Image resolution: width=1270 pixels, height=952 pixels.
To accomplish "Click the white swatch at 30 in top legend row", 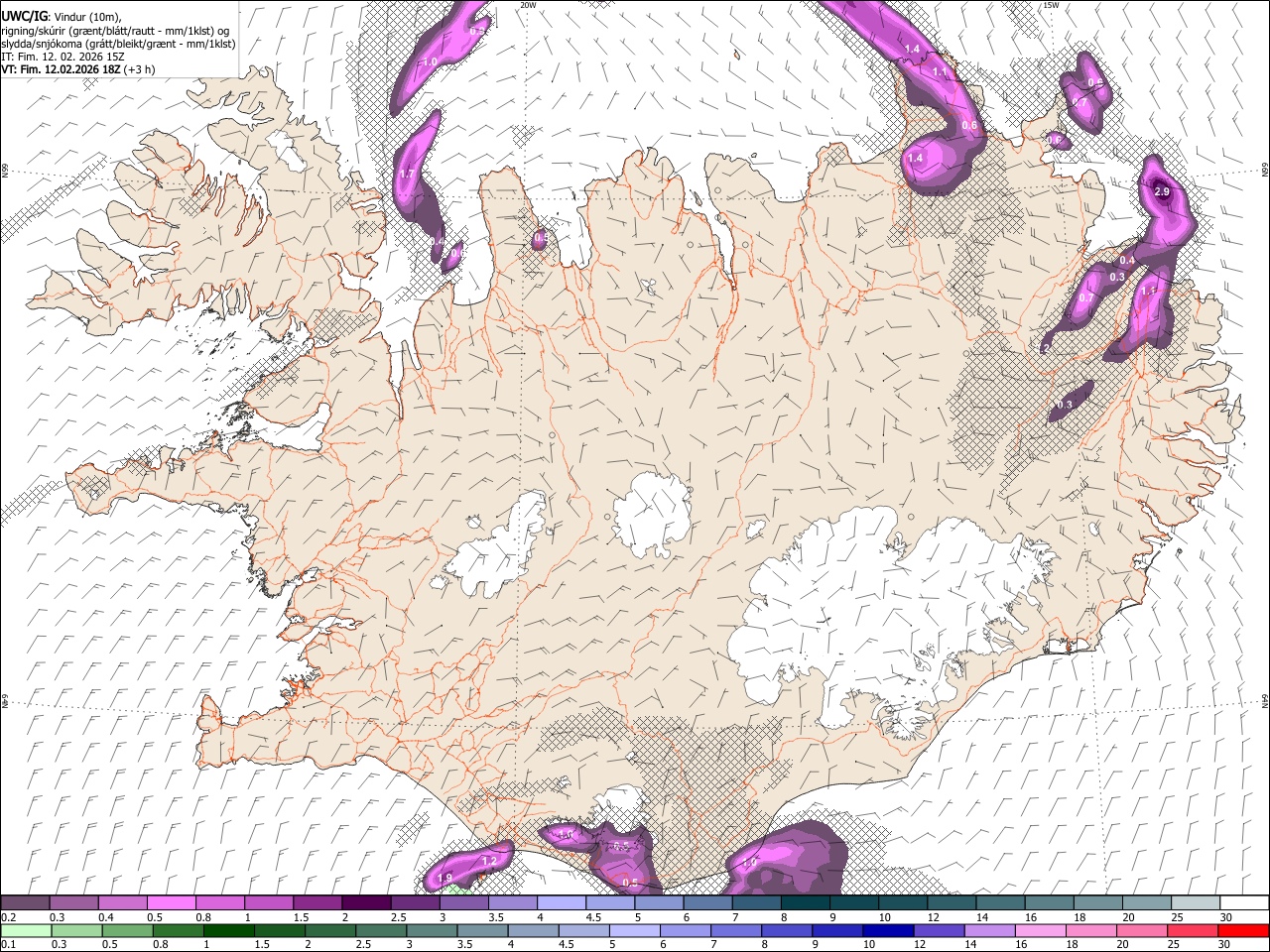I will tap(1244, 903).
